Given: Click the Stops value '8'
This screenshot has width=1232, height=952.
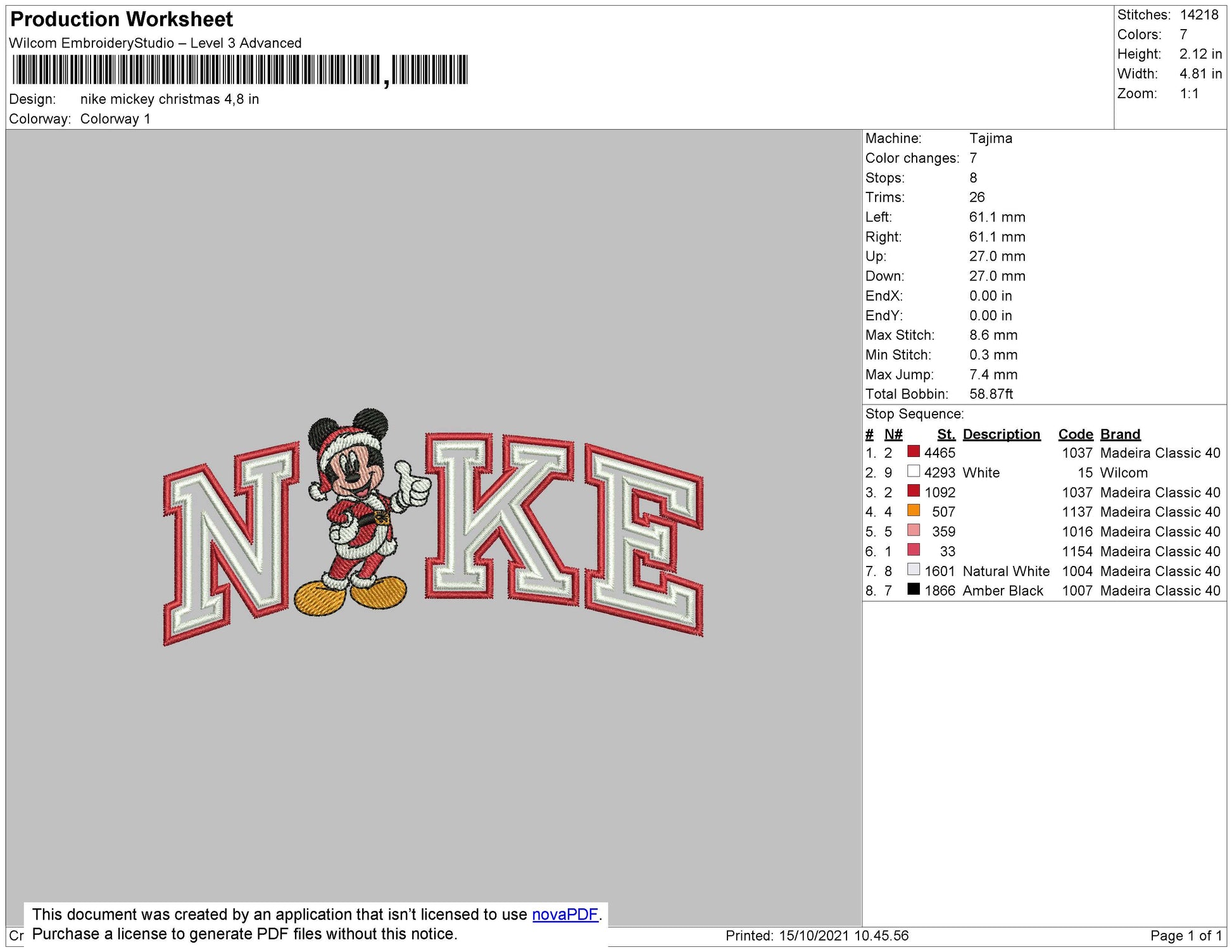Looking at the screenshot, I should point(973,178).
